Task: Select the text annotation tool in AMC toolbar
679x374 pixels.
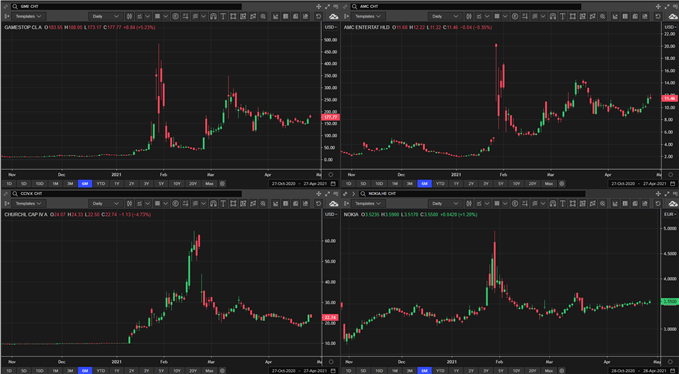Action: coord(562,16)
